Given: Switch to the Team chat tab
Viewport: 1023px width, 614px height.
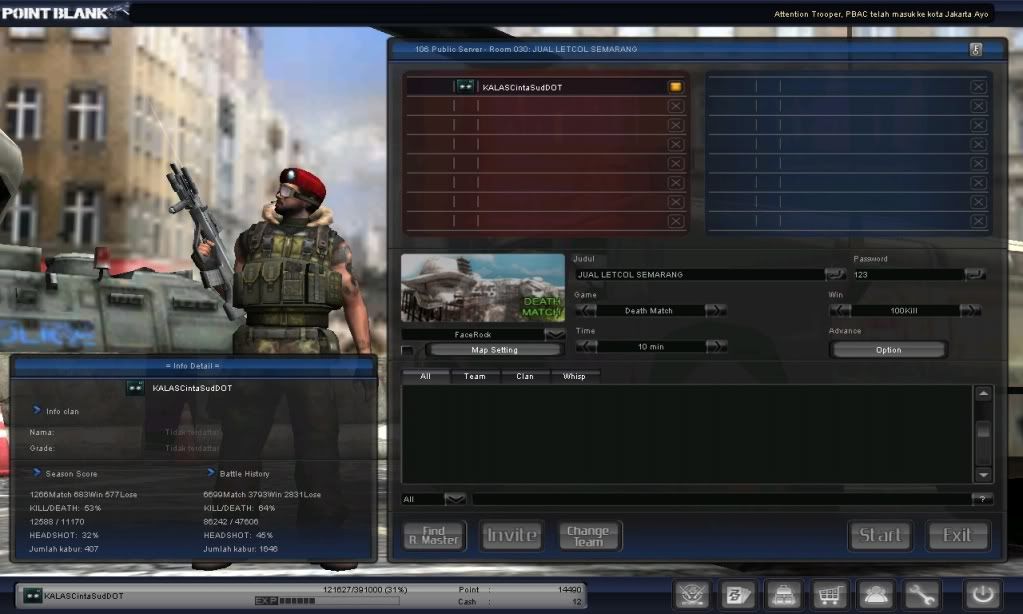Looking at the screenshot, I should click(474, 376).
